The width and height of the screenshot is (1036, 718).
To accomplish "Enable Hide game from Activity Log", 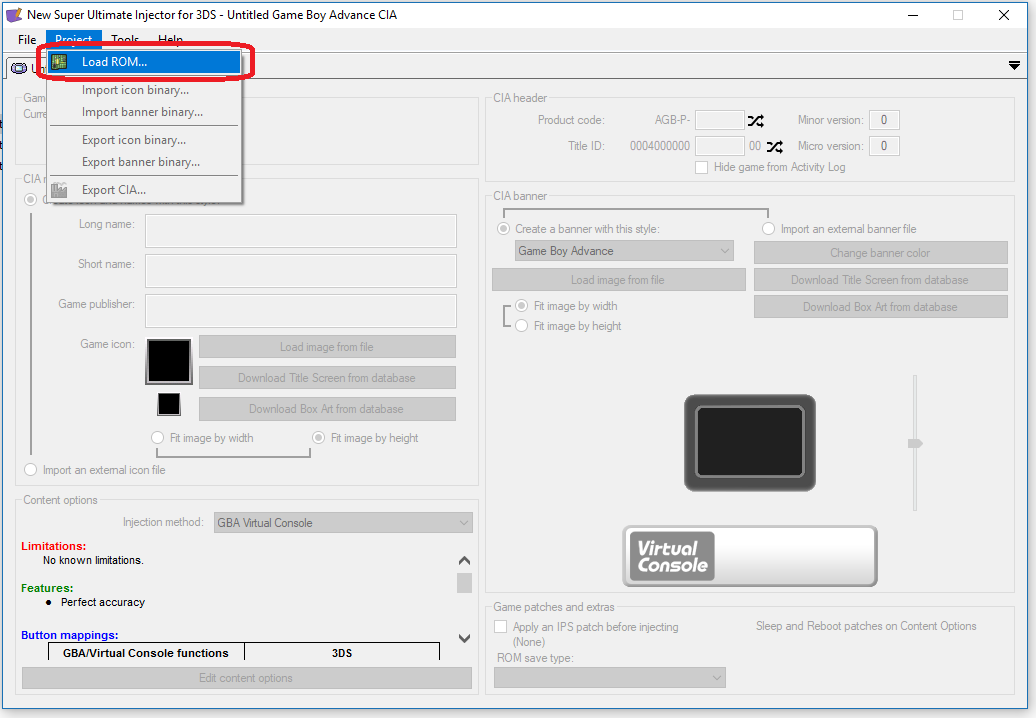I will click(x=702, y=167).
